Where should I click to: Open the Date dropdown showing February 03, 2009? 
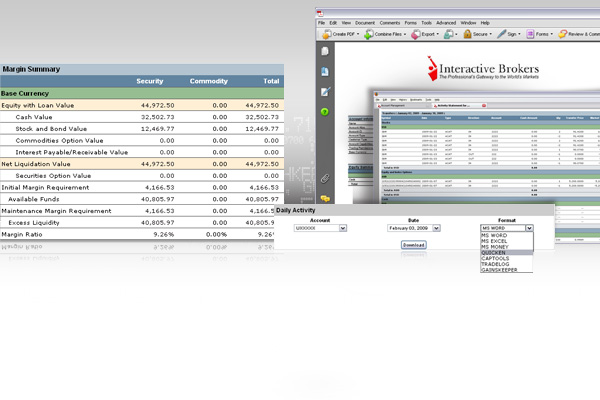pyautogui.click(x=414, y=228)
